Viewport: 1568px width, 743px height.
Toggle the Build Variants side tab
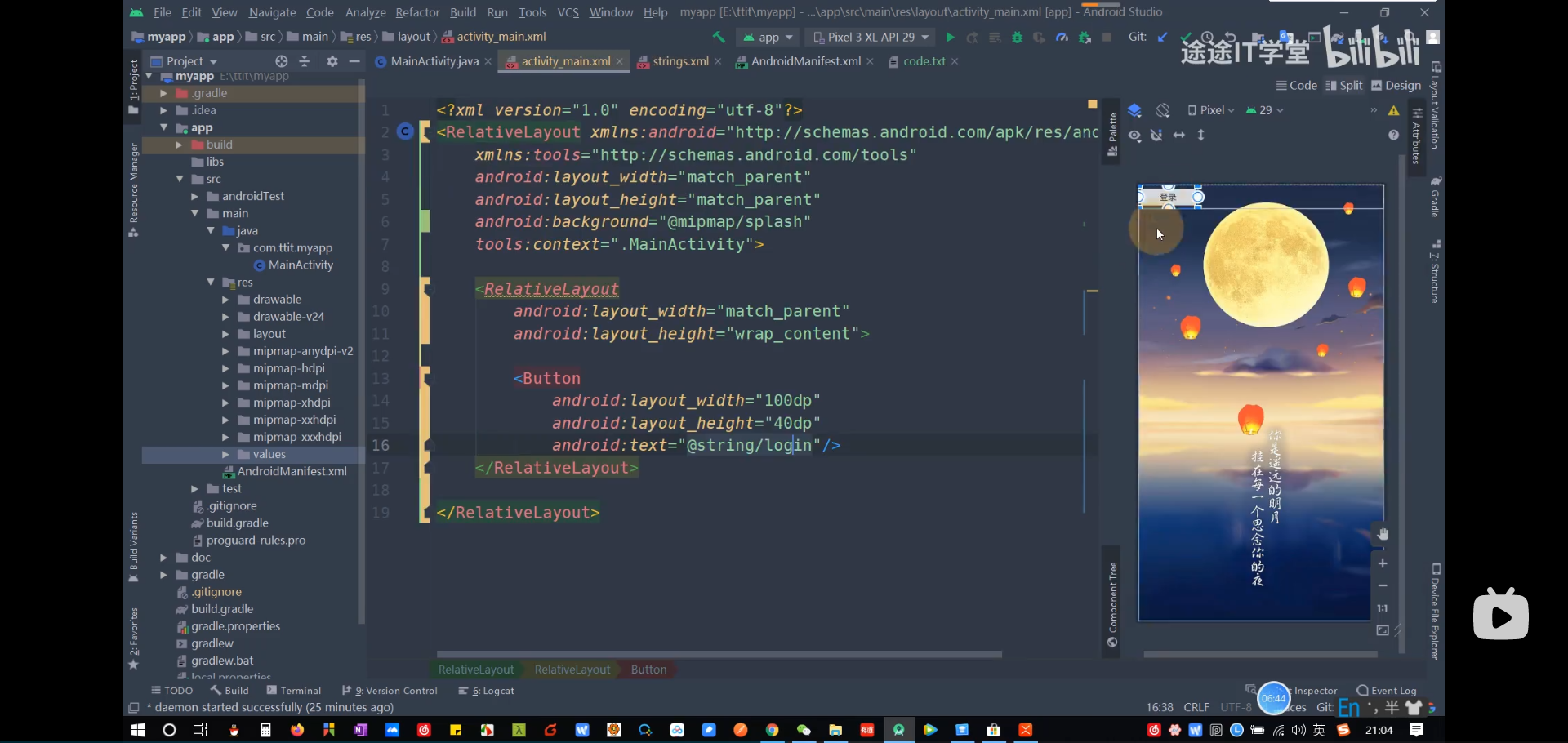point(134,547)
